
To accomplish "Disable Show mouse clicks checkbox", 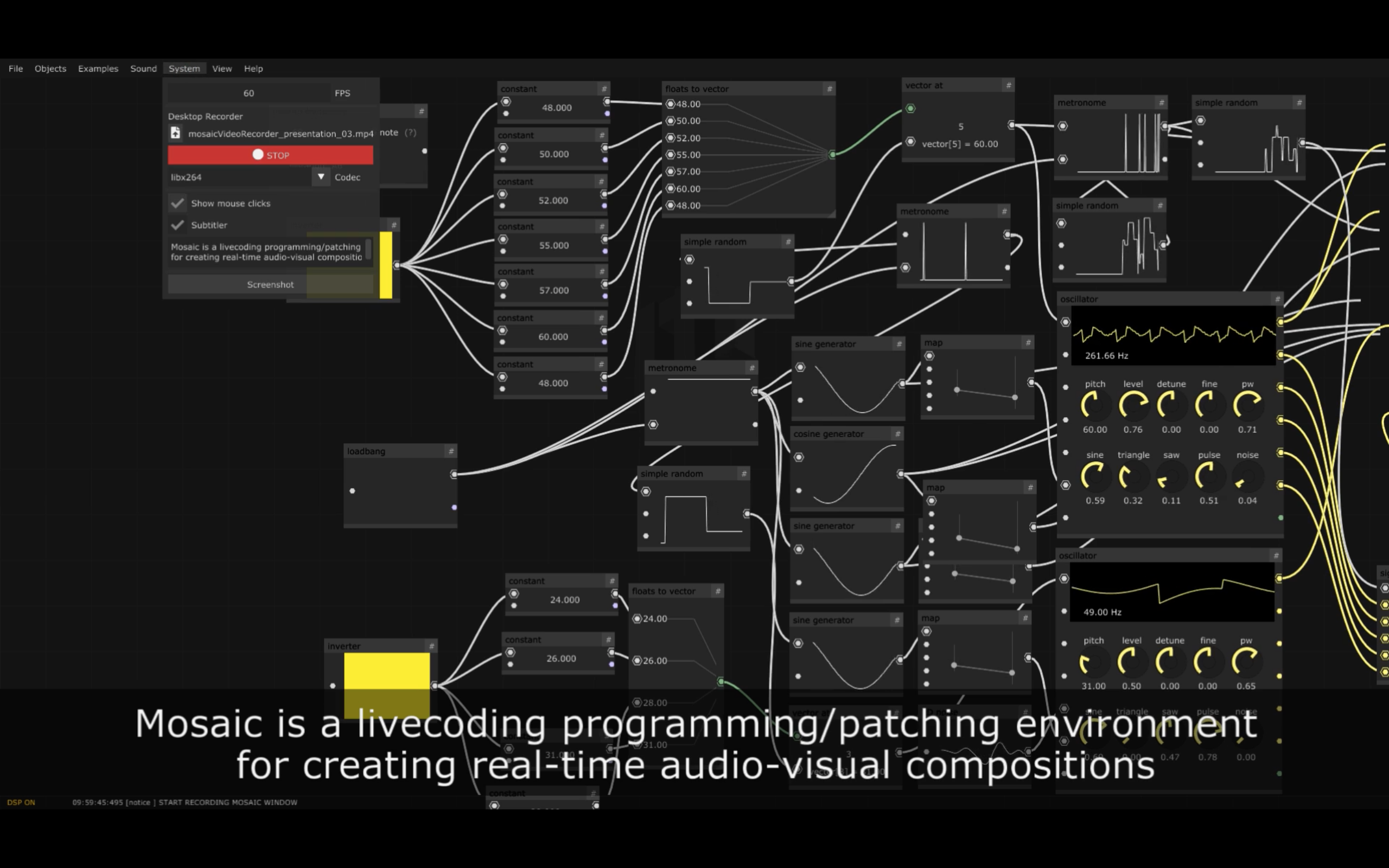I will [178, 203].
